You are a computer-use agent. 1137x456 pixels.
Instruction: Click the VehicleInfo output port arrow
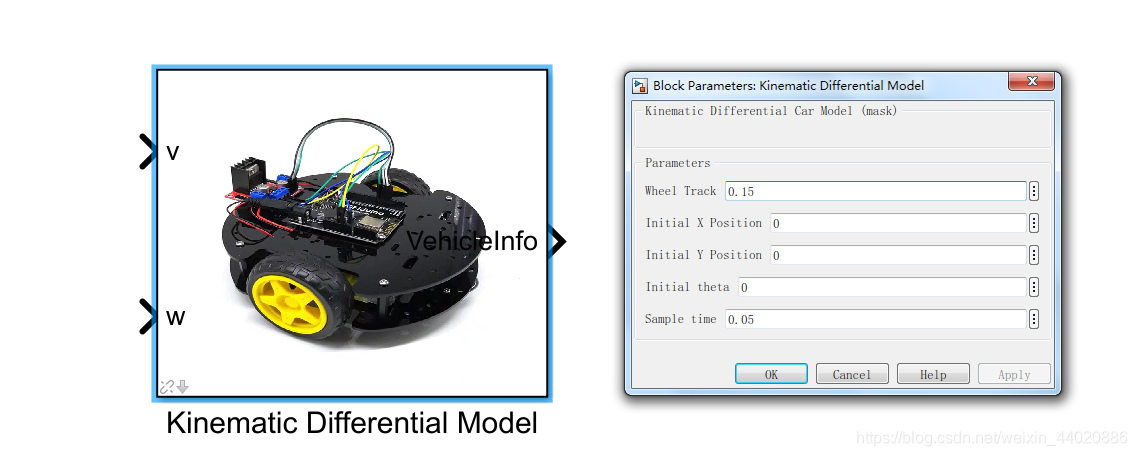[x=557, y=241]
